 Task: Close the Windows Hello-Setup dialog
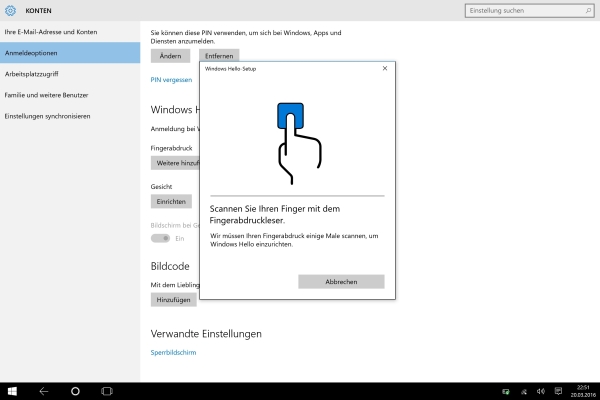385,68
